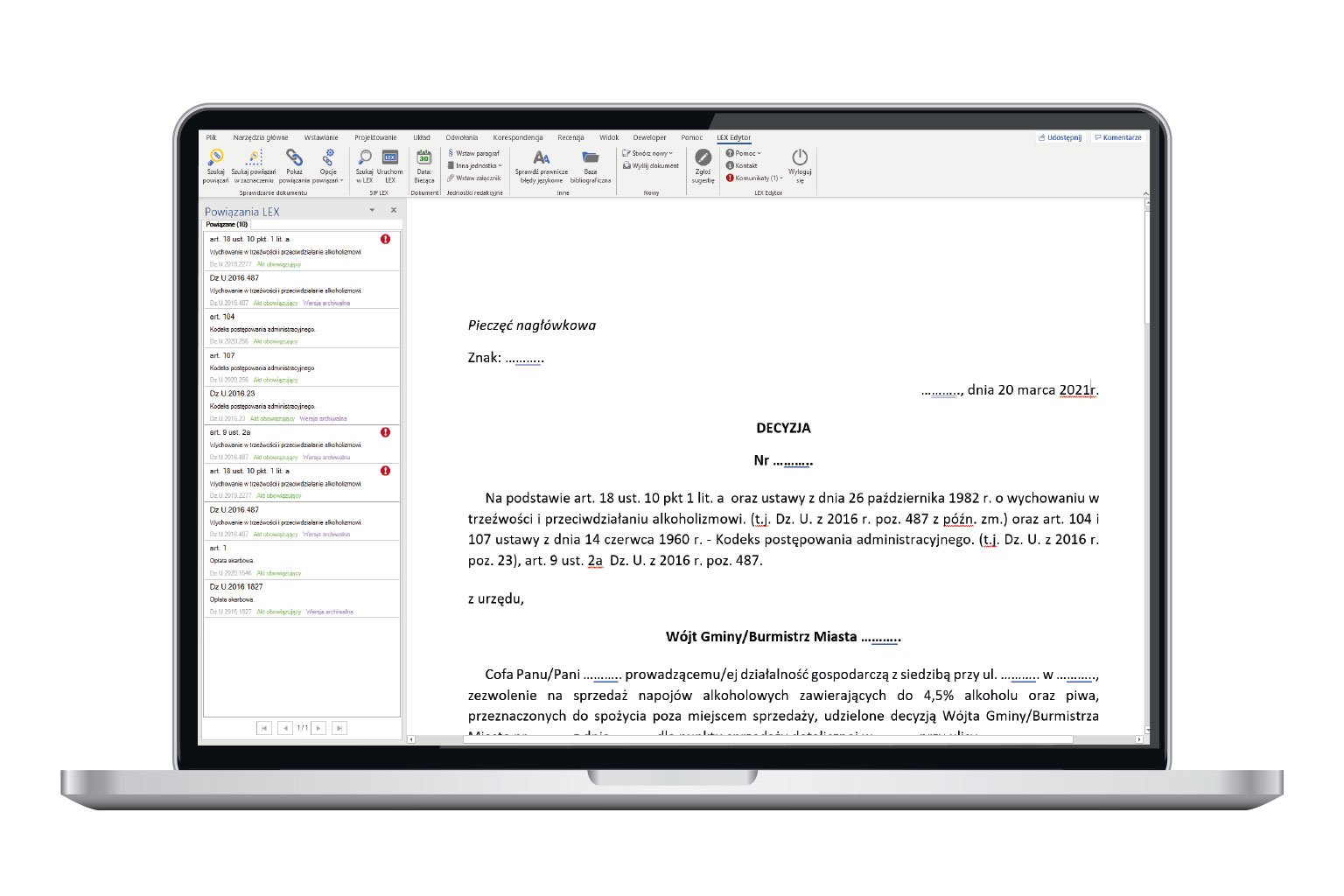The image size is (1344, 896).
Task: Expand the Stwórz nowy dropdown
Action: (650, 153)
